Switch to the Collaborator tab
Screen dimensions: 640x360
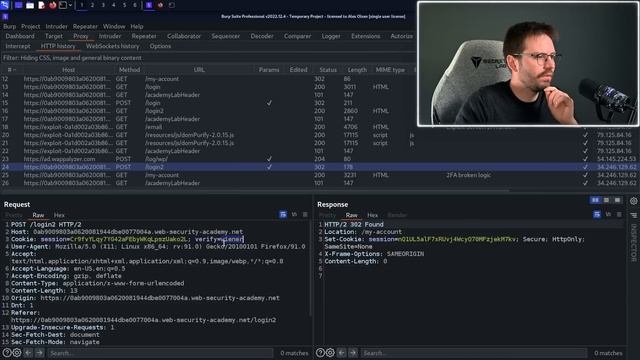point(184,36)
